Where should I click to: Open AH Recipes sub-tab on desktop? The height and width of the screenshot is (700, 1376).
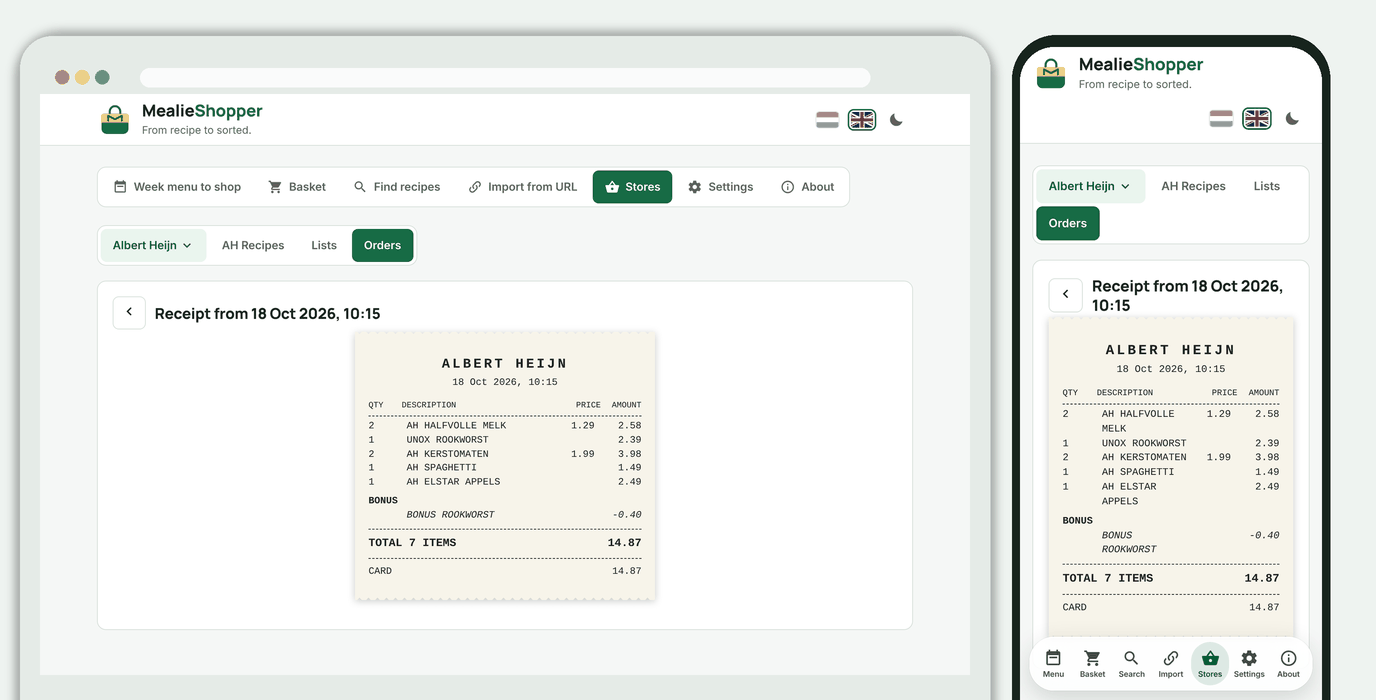coord(253,245)
